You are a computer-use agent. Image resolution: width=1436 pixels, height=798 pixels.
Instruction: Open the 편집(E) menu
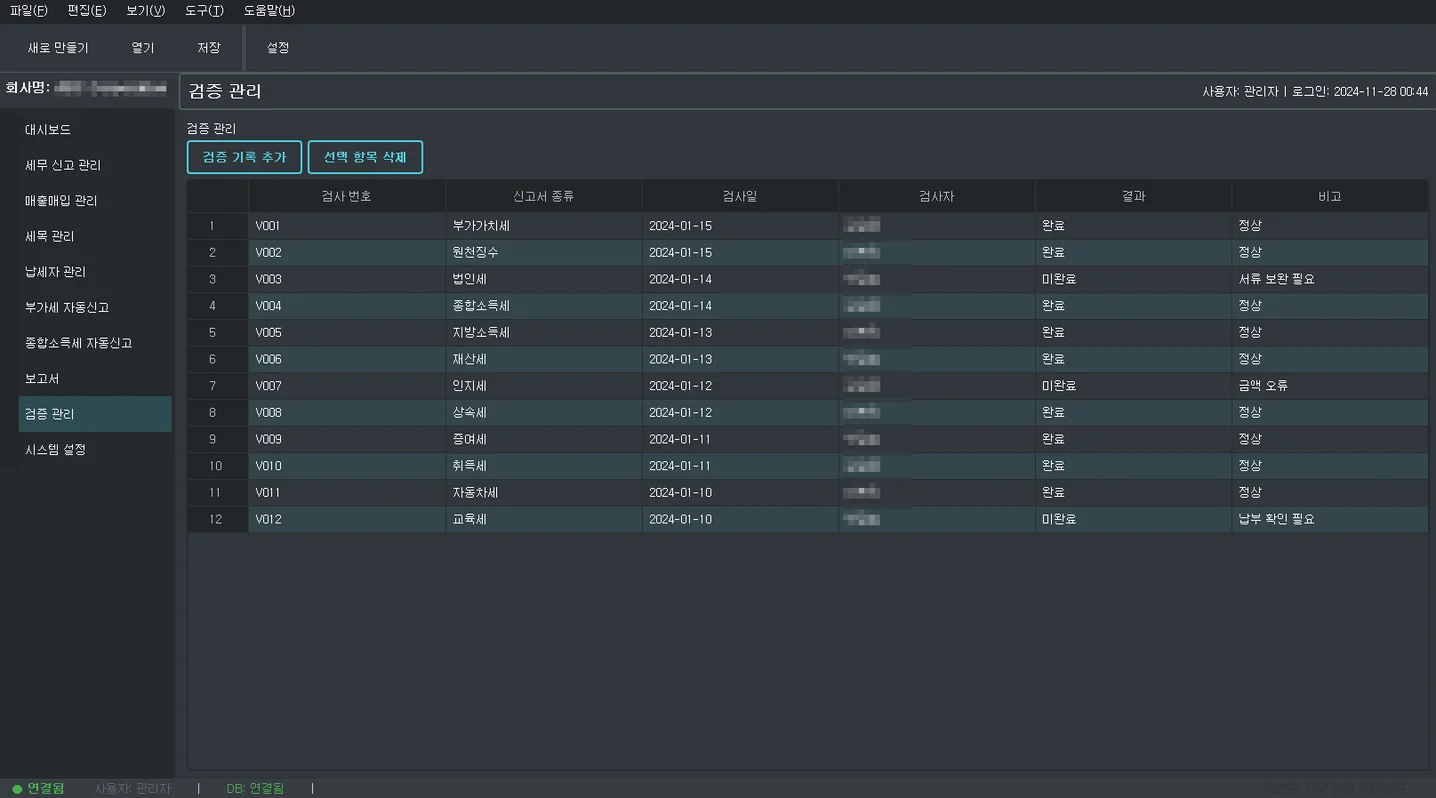87,11
